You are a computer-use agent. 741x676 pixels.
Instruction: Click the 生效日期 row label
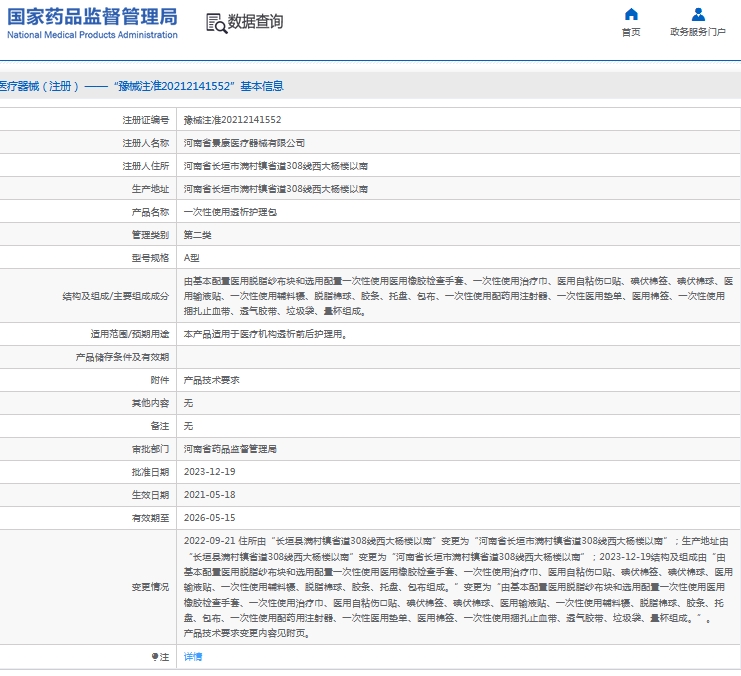tap(150, 495)
